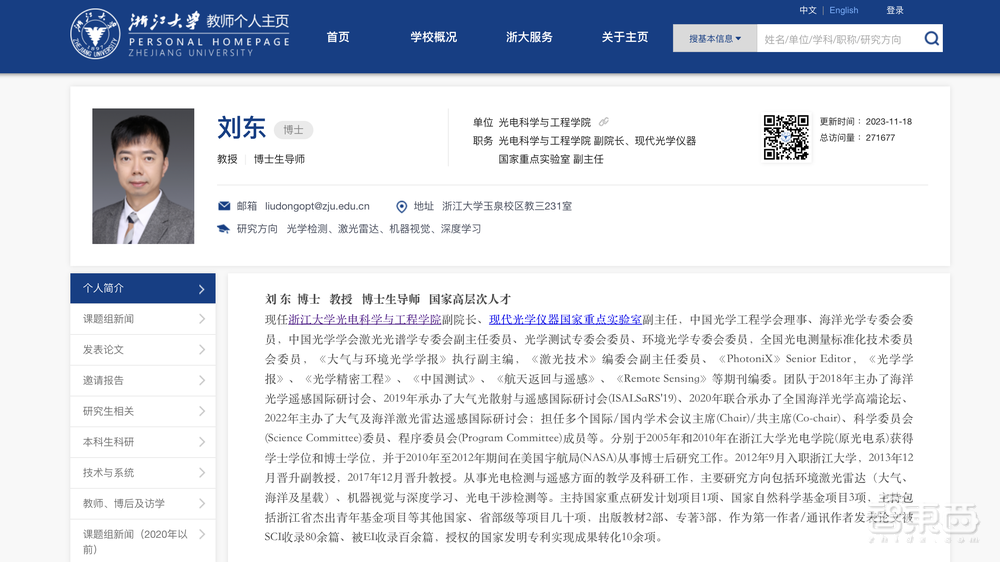
Task: Click the search magnifier icon
Action: [931, 39]
